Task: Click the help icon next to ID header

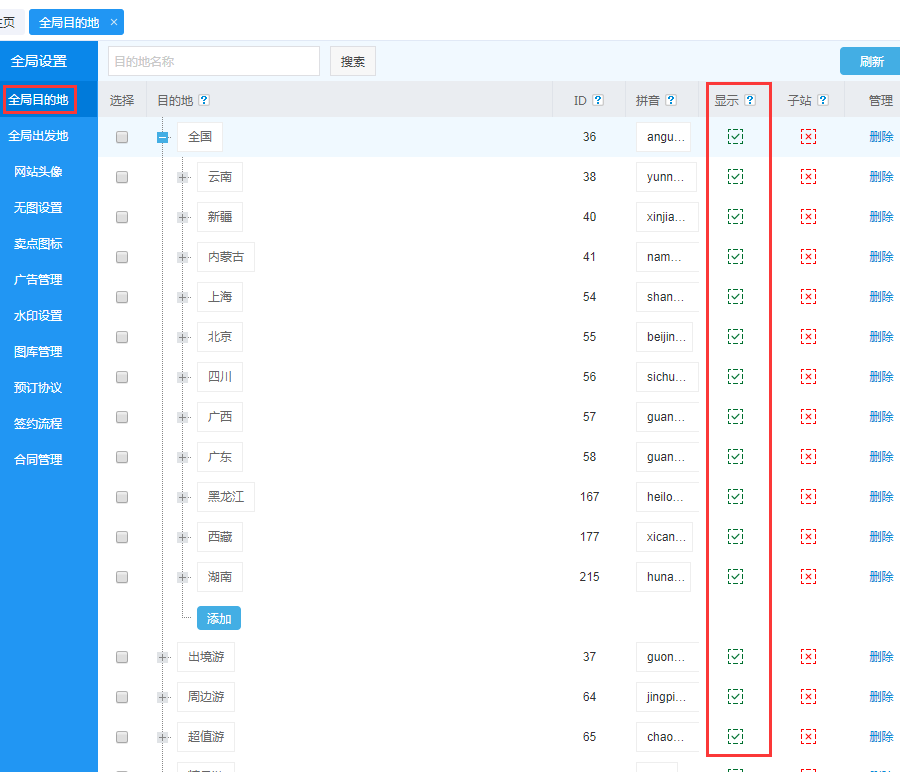Action: pyautogui.click(x=598, y=100)
